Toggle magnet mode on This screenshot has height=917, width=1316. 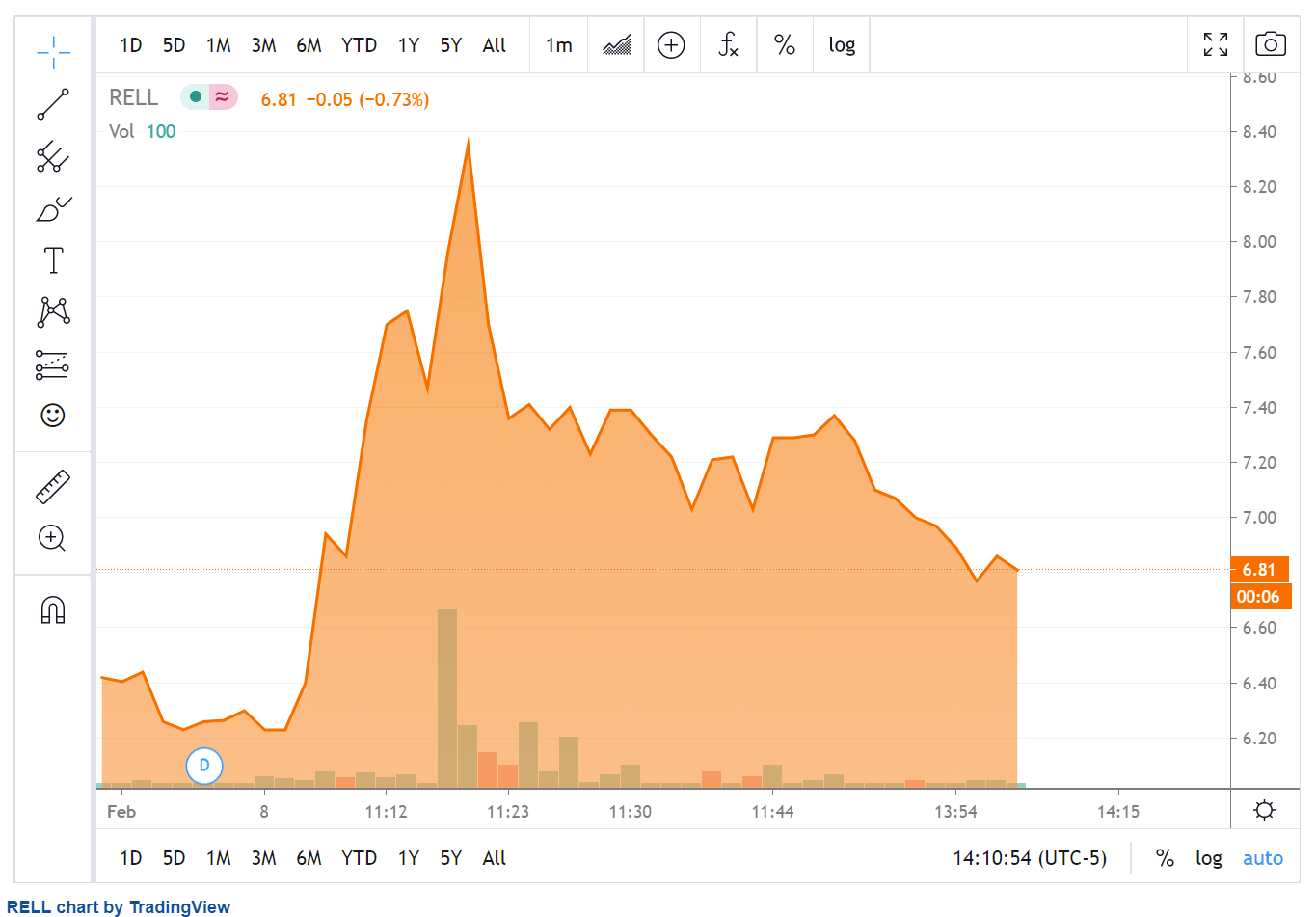pyautogui.click(x=53, y=609)
